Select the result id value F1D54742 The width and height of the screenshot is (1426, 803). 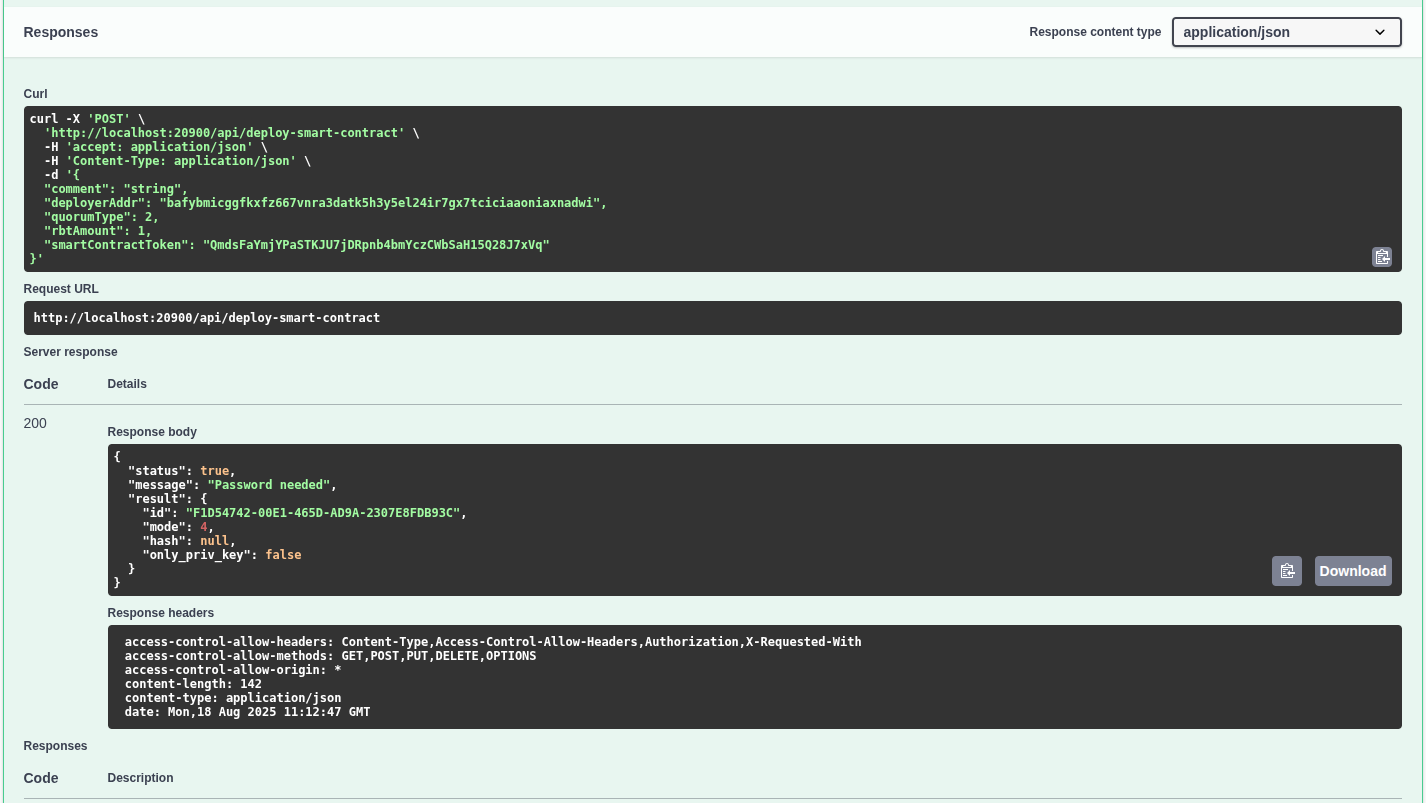(323, 513)
